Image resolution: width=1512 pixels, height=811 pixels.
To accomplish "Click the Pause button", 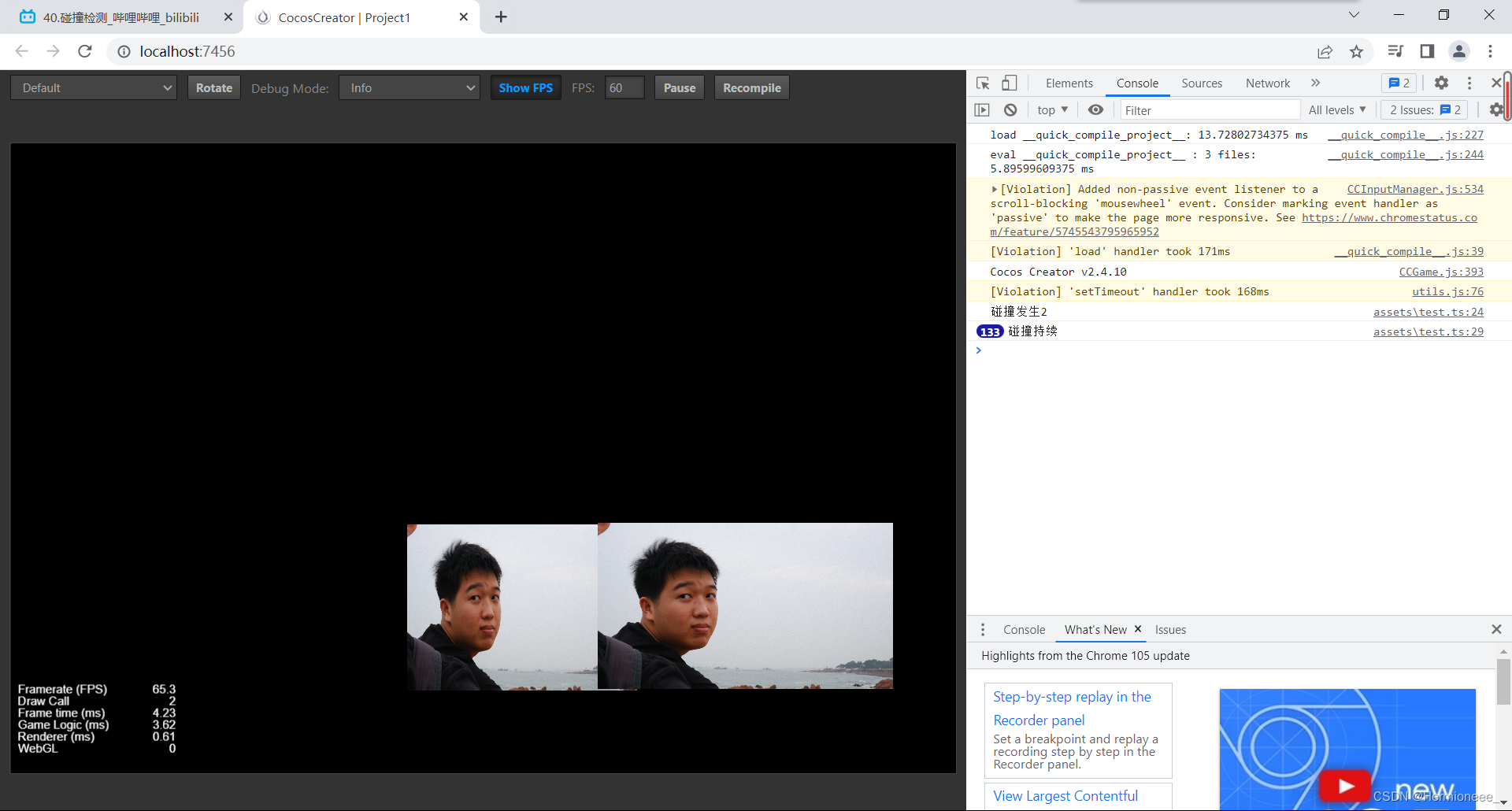I will 680,88.
